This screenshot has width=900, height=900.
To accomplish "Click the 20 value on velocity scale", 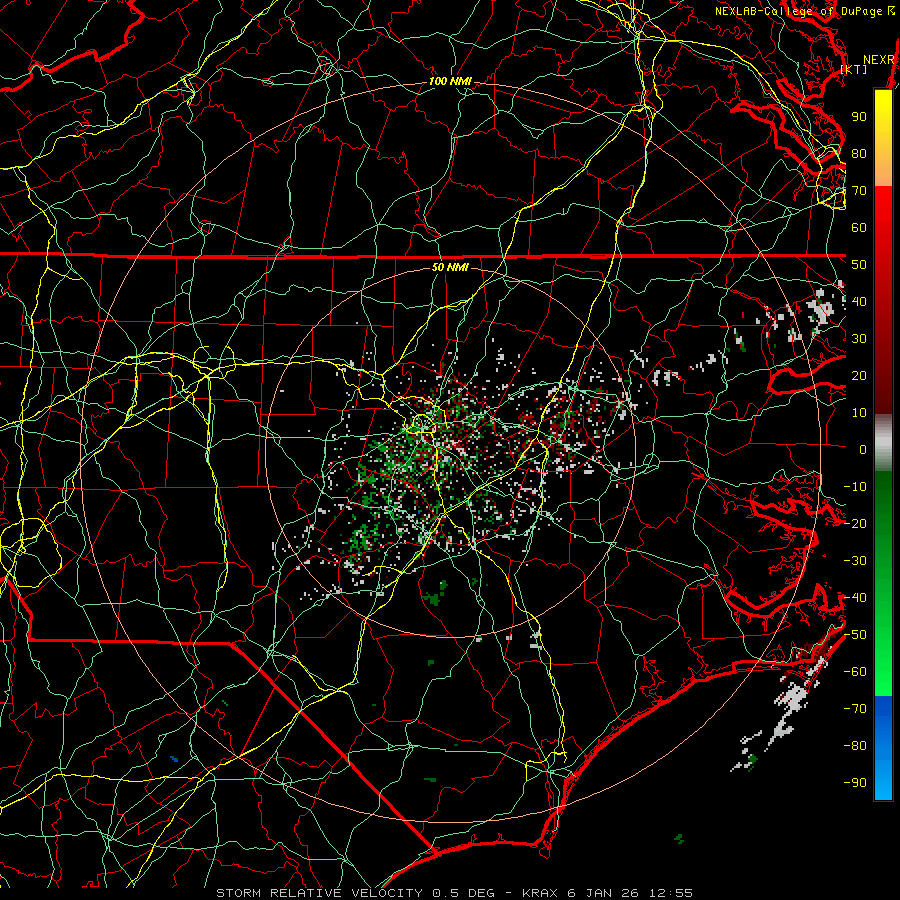I will point(859,376).
